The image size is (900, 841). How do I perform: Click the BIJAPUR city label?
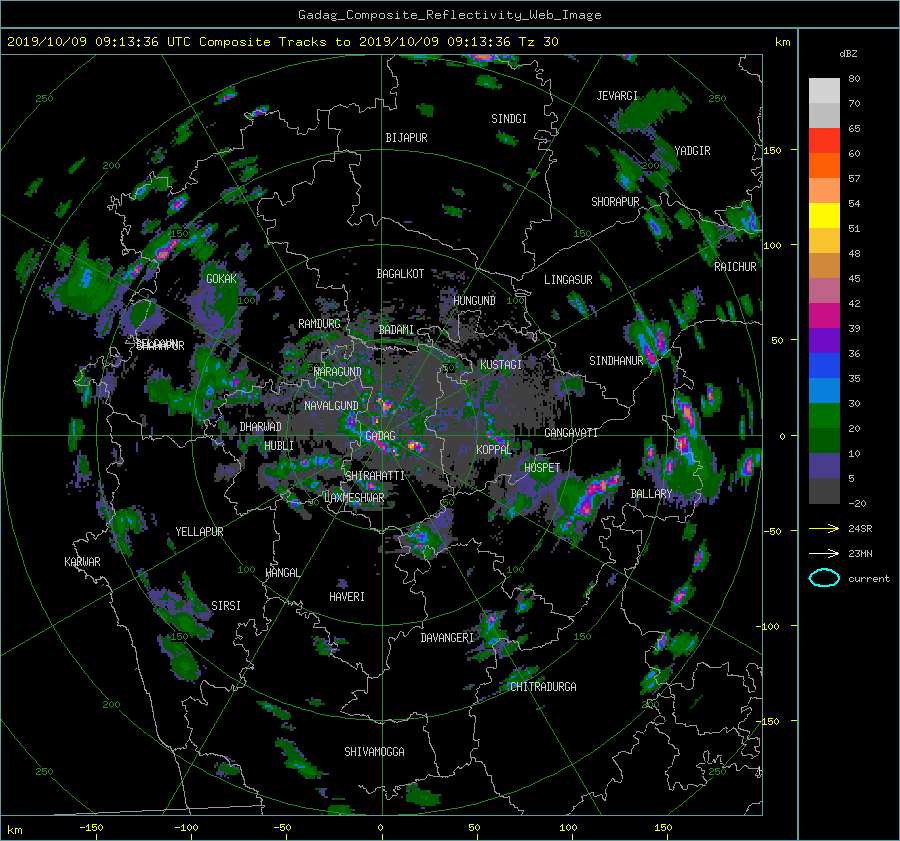tap(406, 138)
